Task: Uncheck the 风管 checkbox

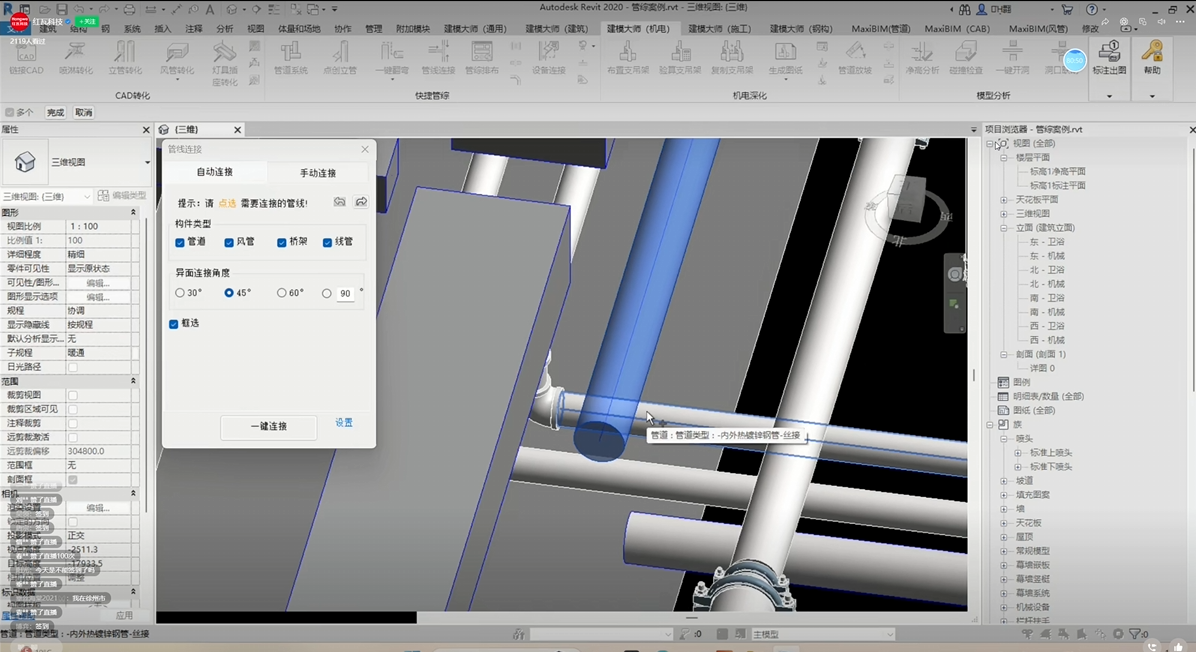Action: pyautogui.click(x=229, y=242)
